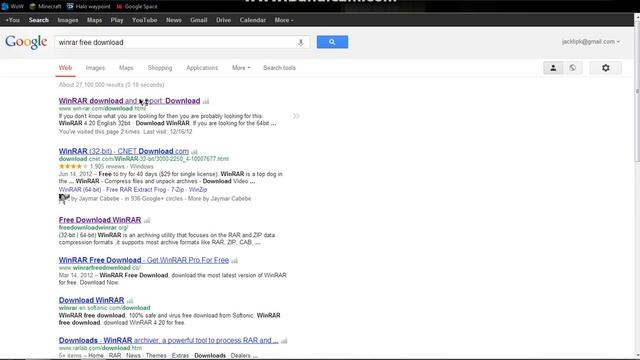
Task: Click the www.winrarfreedownload.co green URL
Action: pyautogui.click(x=100, y=268)
